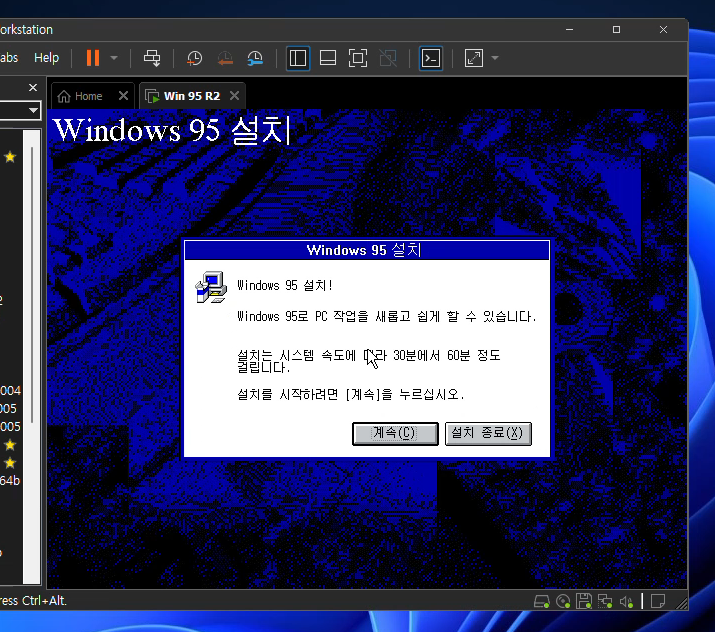Click the line '설치를 시작하려면 [계속]을 누르십시오.'
This screenshot has height=632, width=715.
pyautogui.click(x=351, y=394)
